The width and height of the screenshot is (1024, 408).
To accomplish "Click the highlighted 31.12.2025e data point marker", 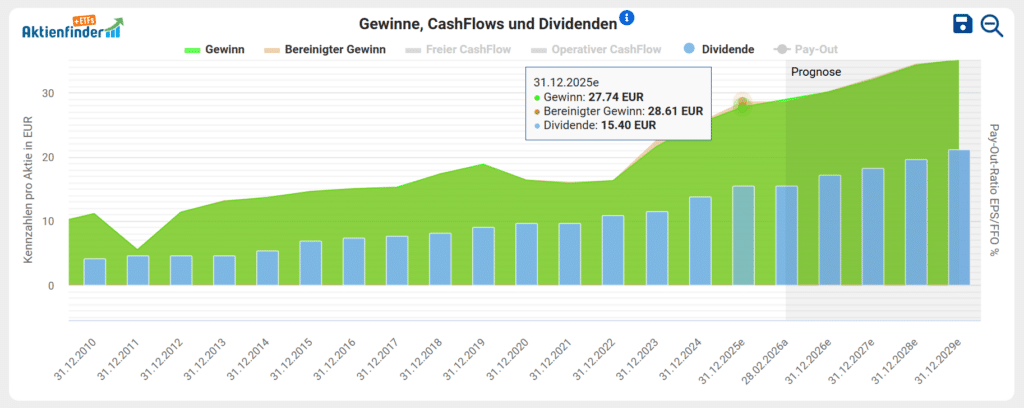I will click(742, 104).
